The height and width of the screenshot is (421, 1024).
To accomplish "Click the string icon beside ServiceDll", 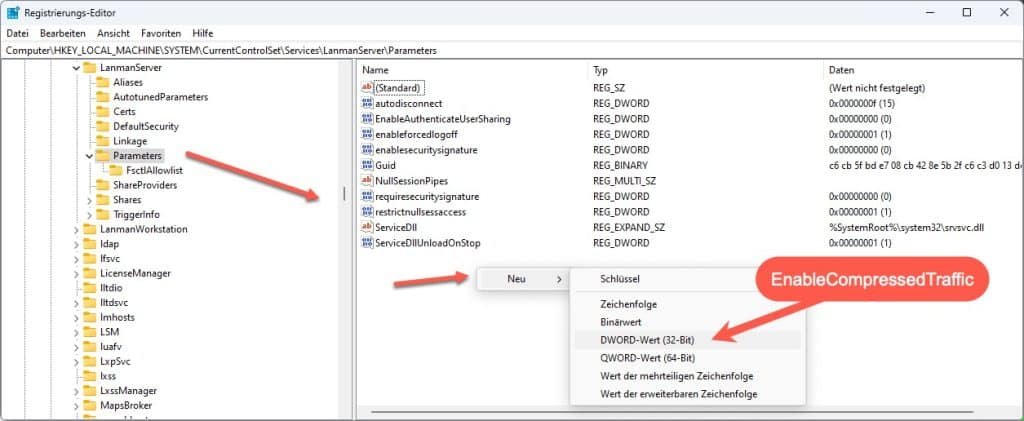I will click(367, 227).
